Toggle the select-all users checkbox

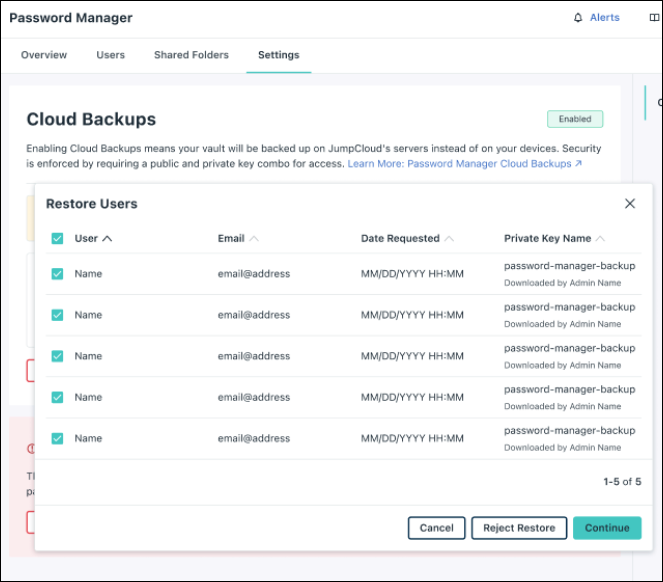tap(58, 239)
